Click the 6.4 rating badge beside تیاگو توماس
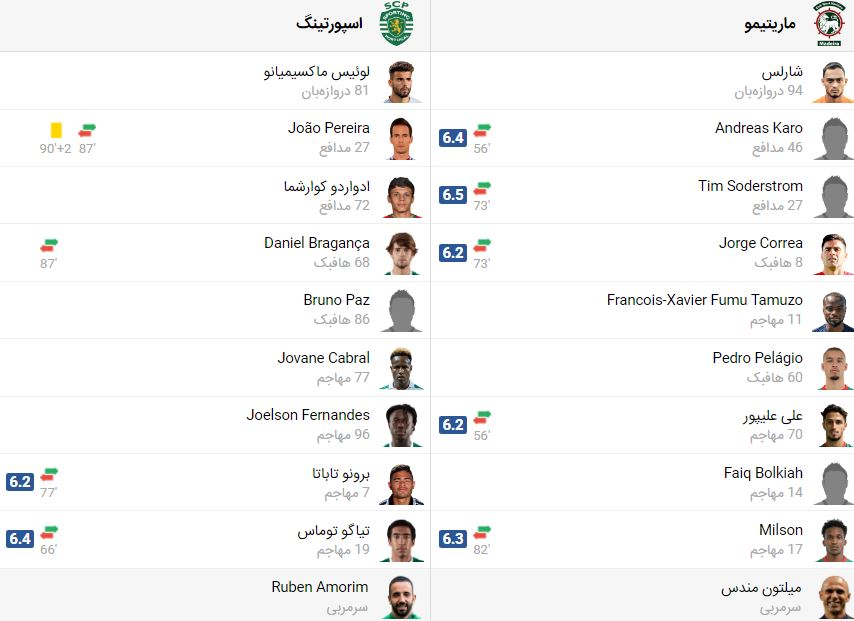Viewport: 854px width, 621px height. [20, 539]
